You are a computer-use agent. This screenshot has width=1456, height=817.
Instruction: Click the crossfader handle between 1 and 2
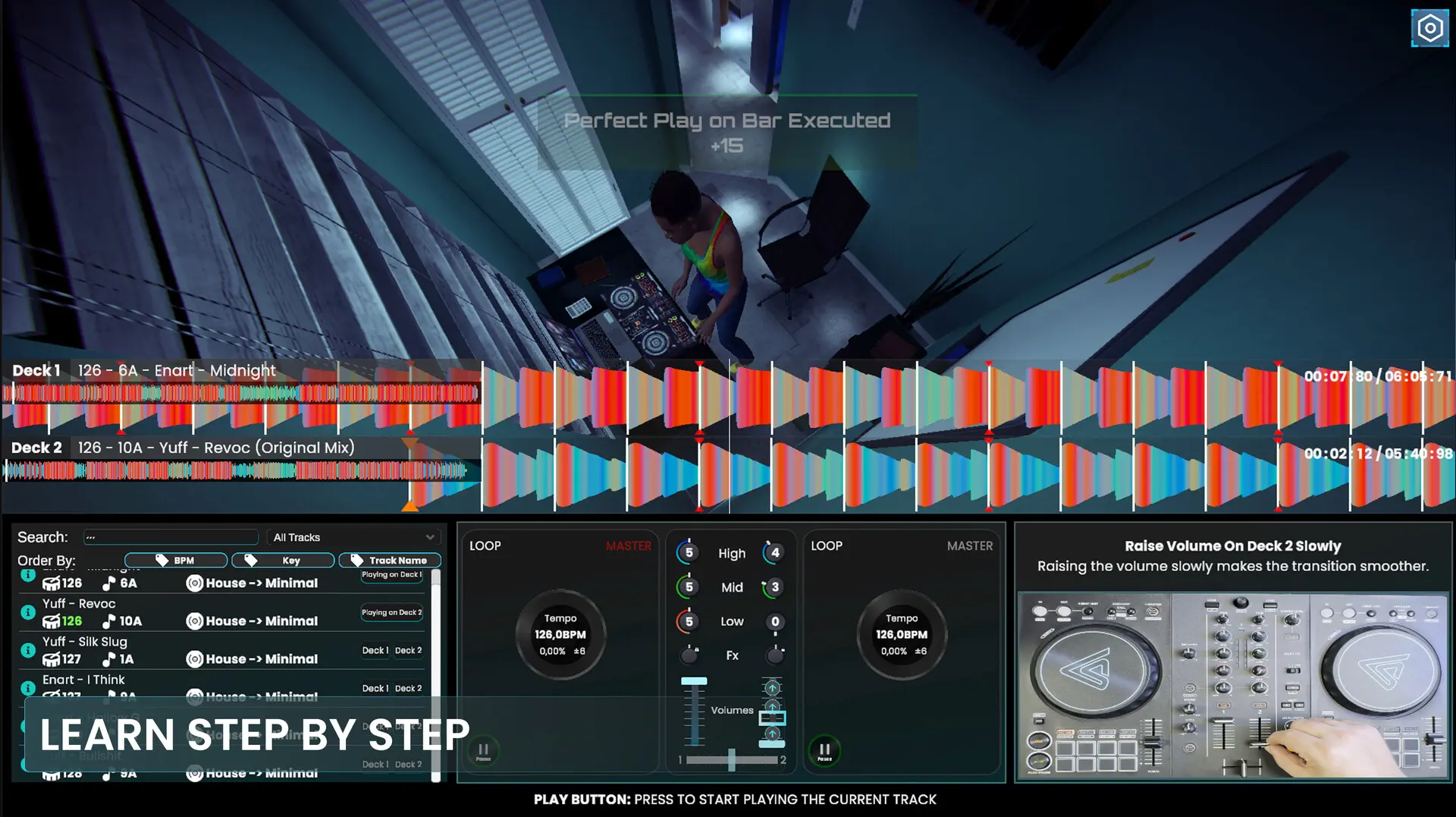[x=732, y=759]
